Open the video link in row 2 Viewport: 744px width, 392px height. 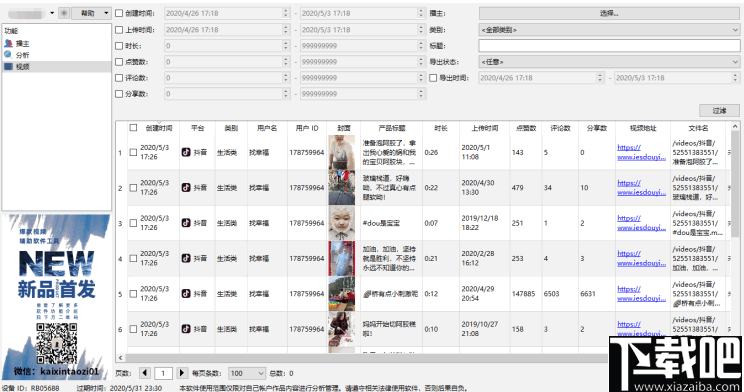[x=642, y=187]
